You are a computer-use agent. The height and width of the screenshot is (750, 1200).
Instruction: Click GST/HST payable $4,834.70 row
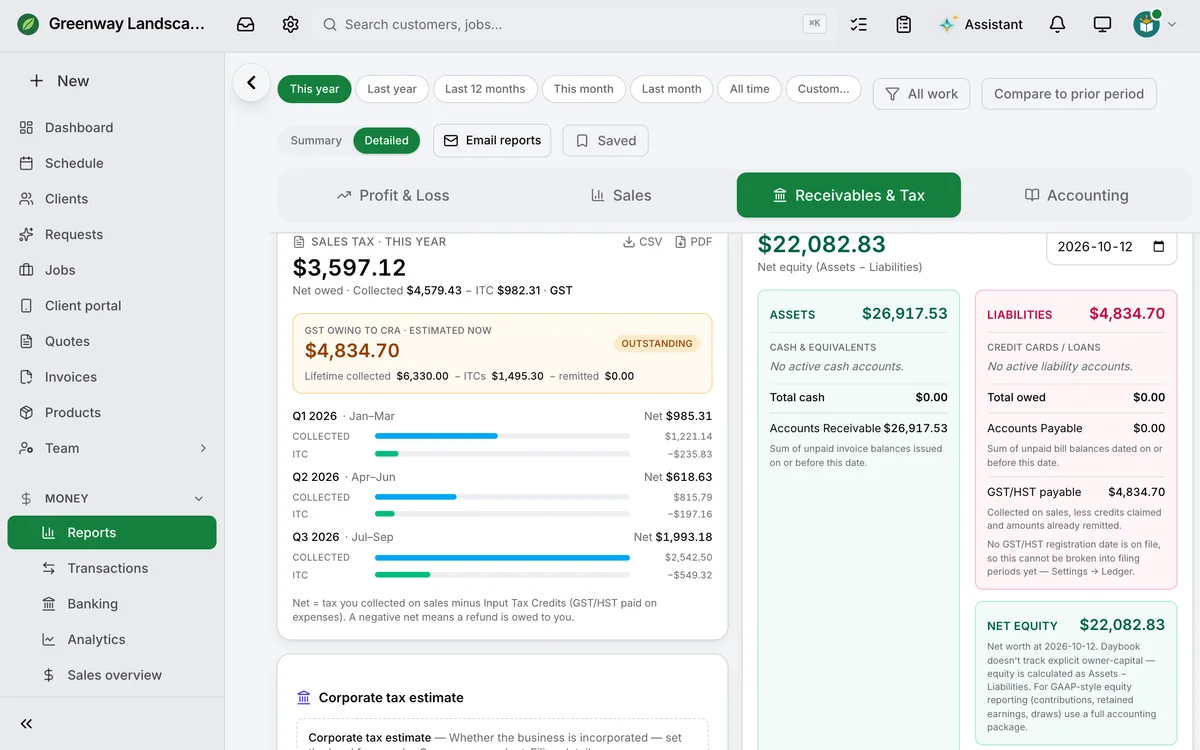click(x=1076, y=492)
